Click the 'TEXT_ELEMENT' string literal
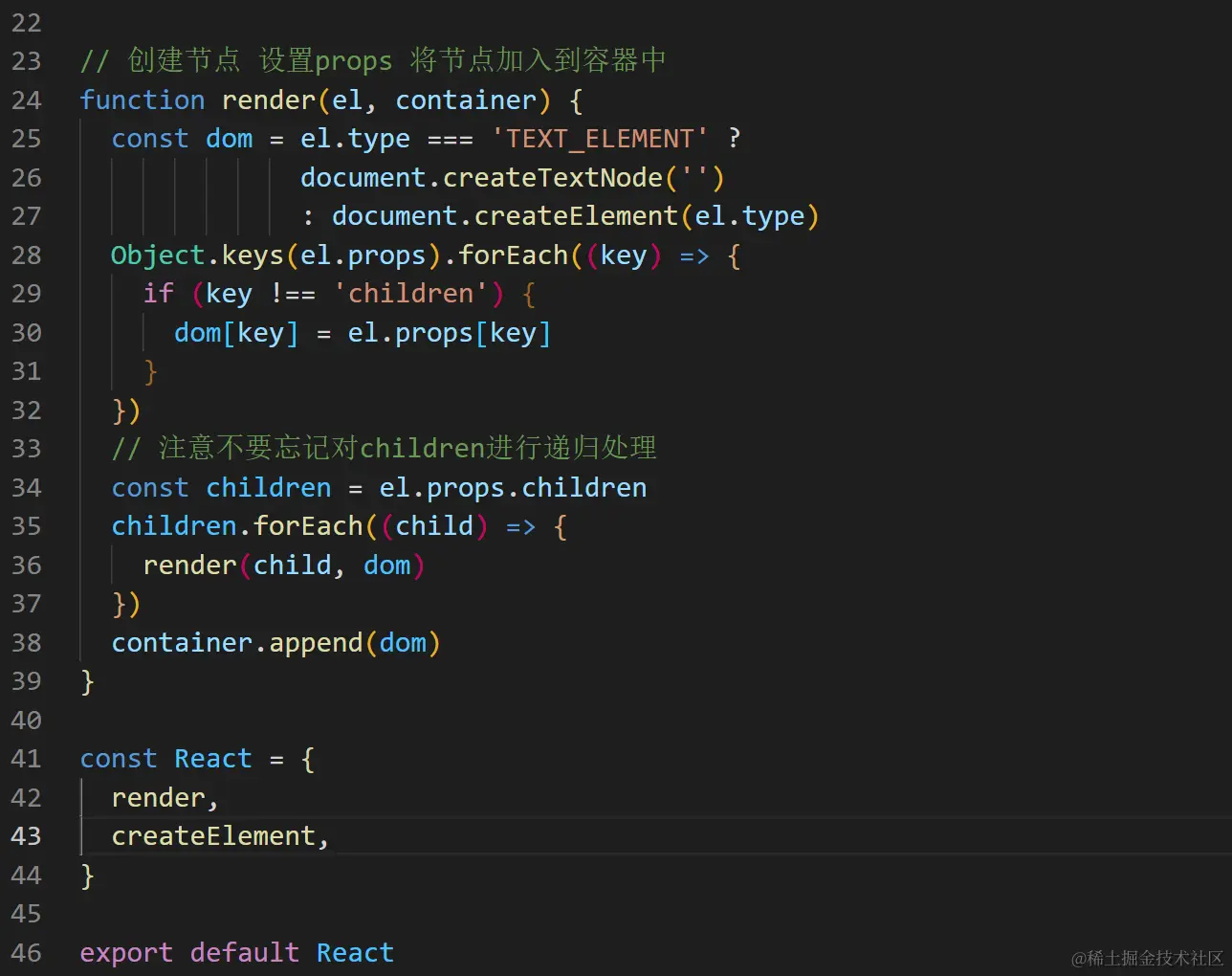The width and height of the screenshot is (1232, 976). [x=601, y=139]
